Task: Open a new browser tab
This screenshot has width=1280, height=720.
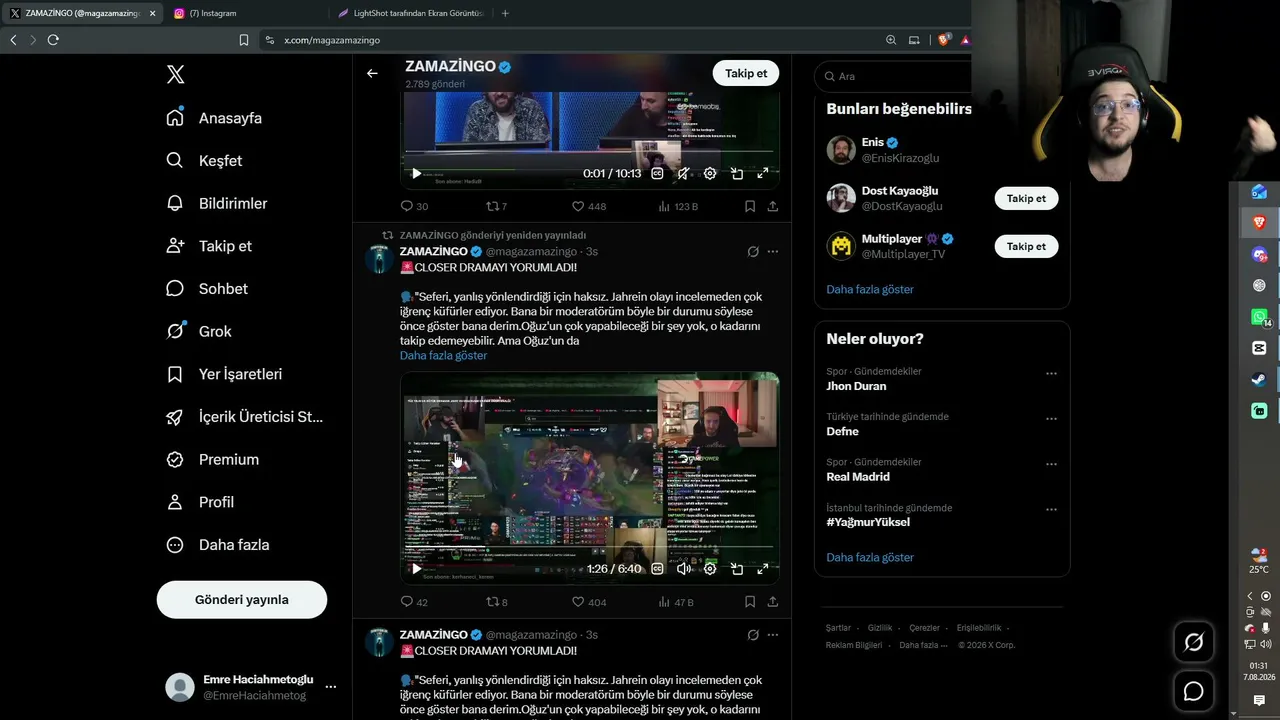Action: (x=505, y=13)
